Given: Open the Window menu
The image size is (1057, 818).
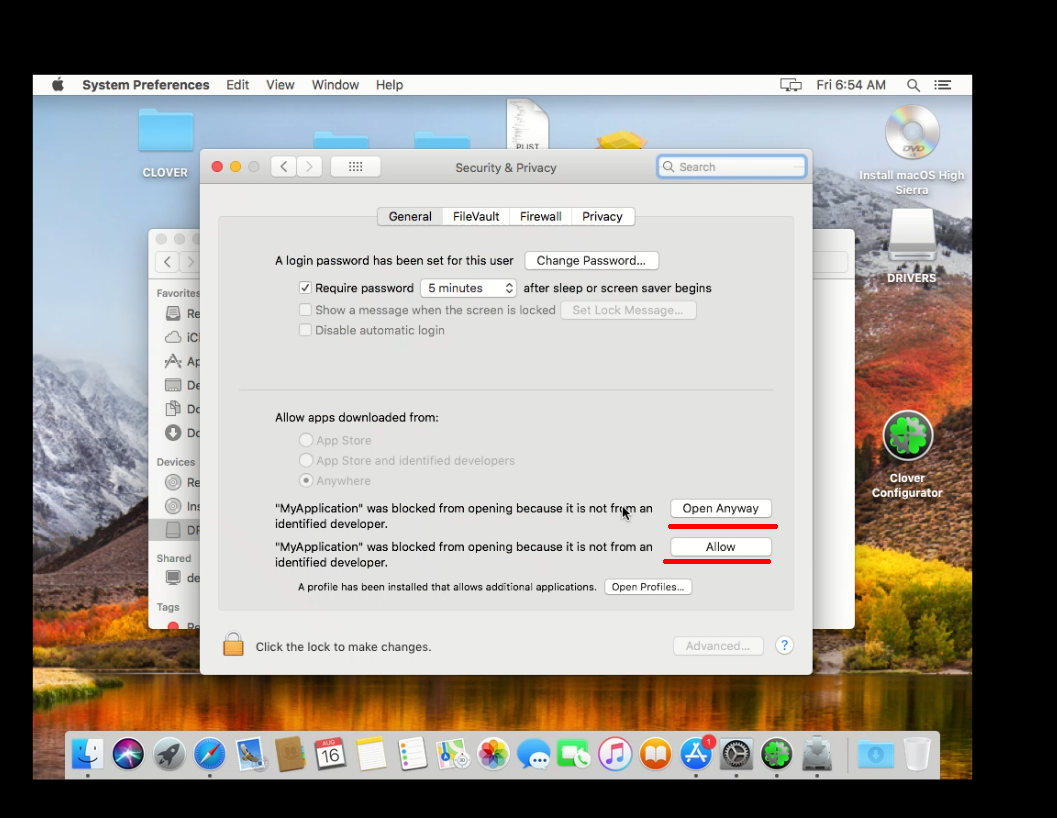Looking at the screenshot, I should click(x=335, y=85).
